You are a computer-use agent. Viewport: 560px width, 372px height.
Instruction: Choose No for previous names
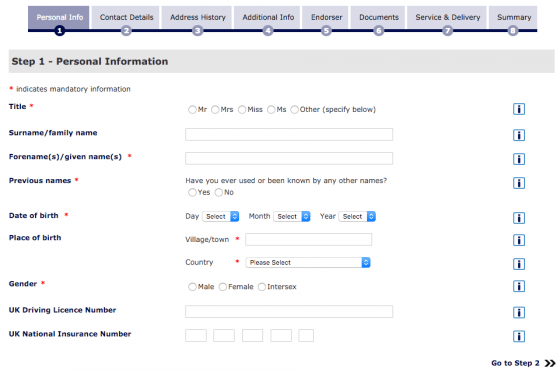point(219,192)
